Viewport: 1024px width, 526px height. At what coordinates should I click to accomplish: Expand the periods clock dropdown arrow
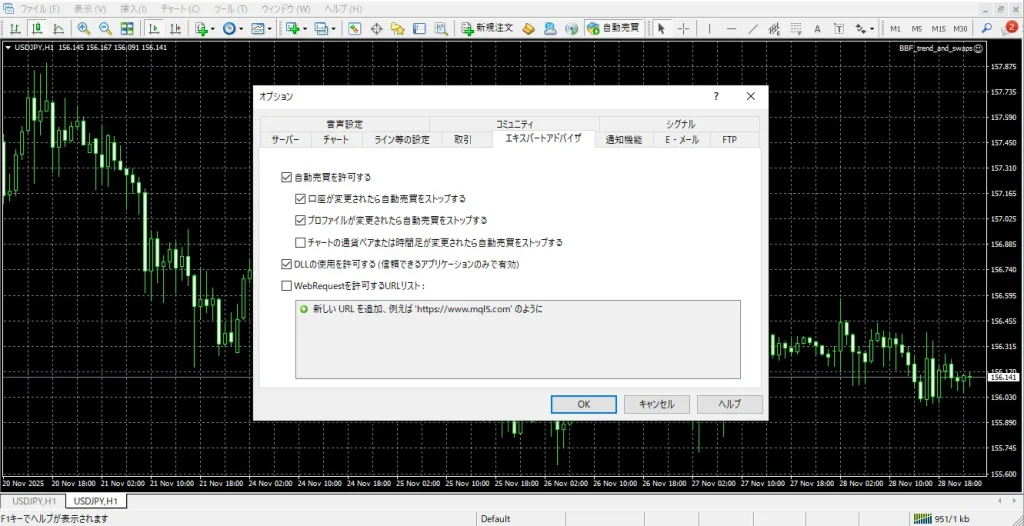point(241,29)
